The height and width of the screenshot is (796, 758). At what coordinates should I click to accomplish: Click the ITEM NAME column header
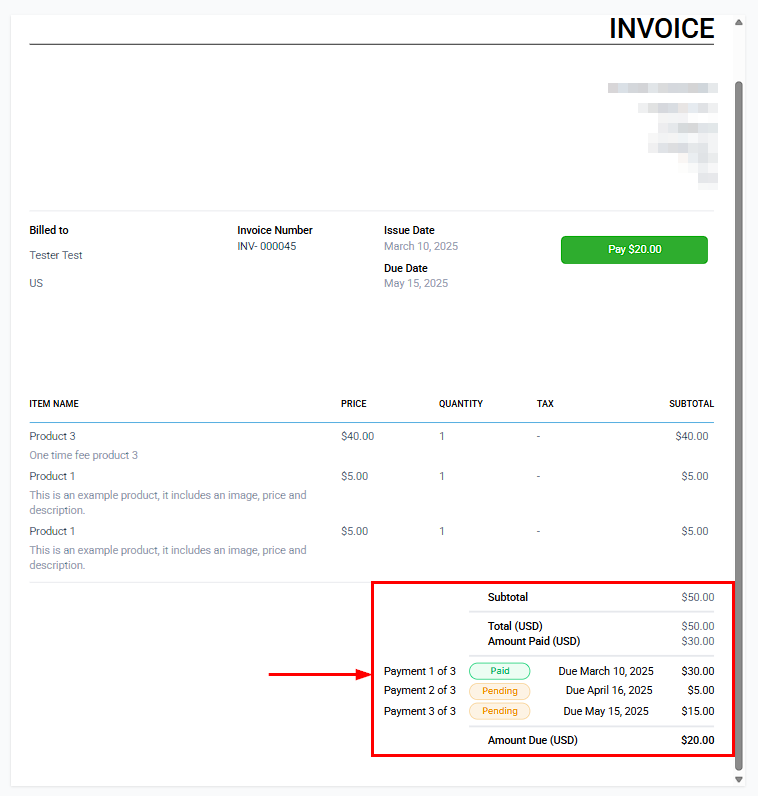tap(54, 404)
